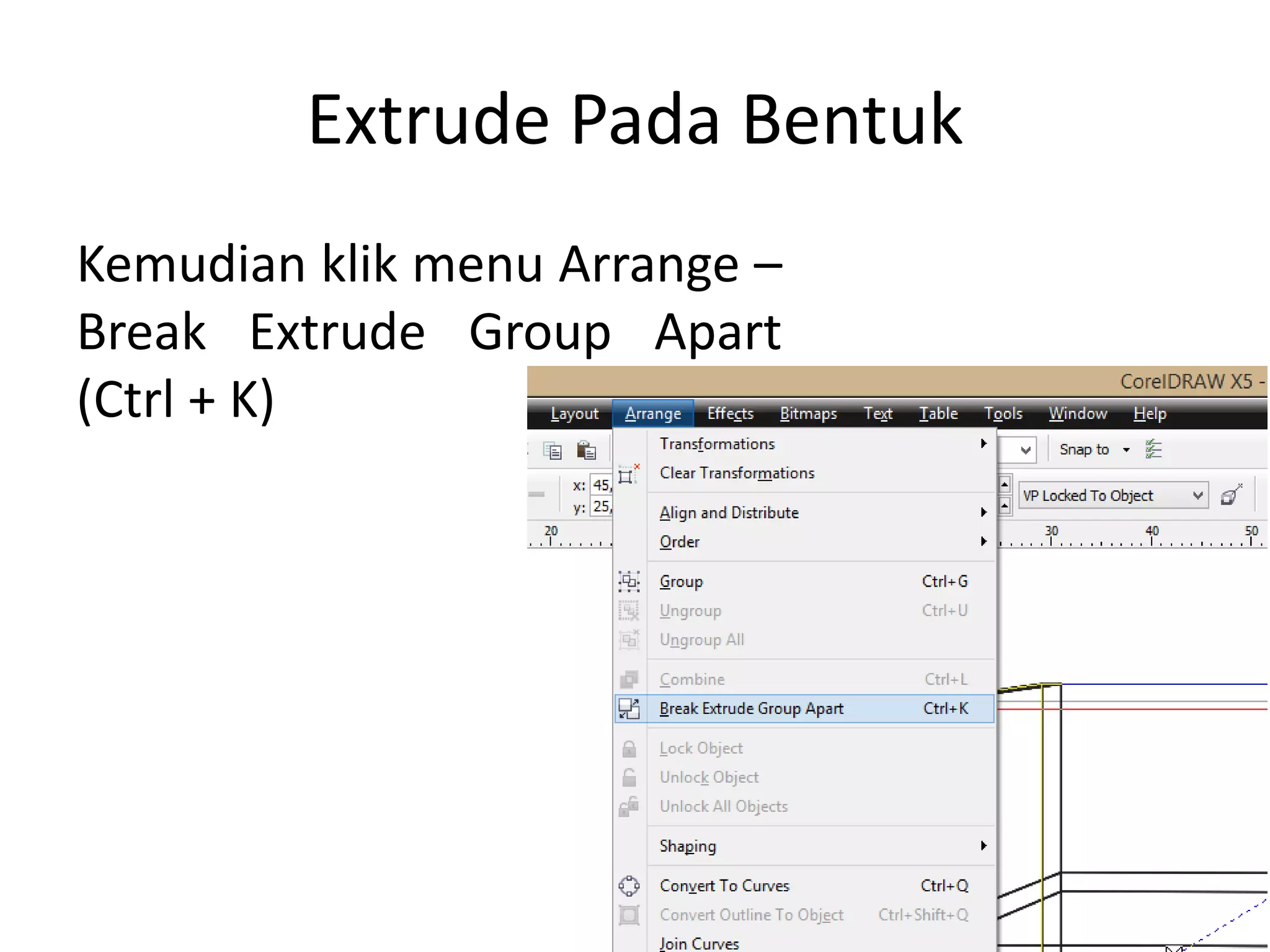1270x952 pixels.
Task: Click the Unlock All Objects icon
Action: click(x=629, y=806)
